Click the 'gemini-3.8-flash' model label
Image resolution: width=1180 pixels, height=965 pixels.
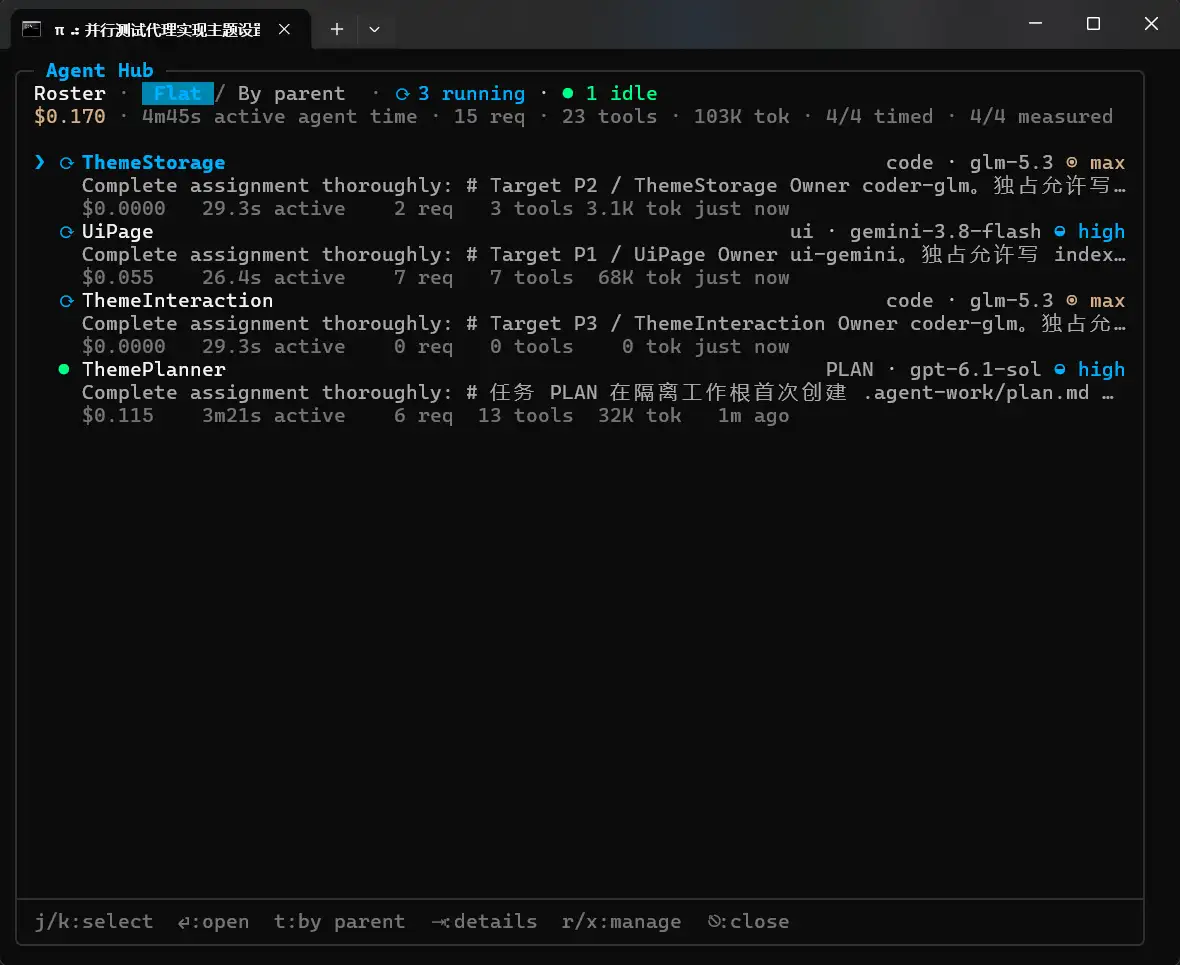tap(945, 232)
